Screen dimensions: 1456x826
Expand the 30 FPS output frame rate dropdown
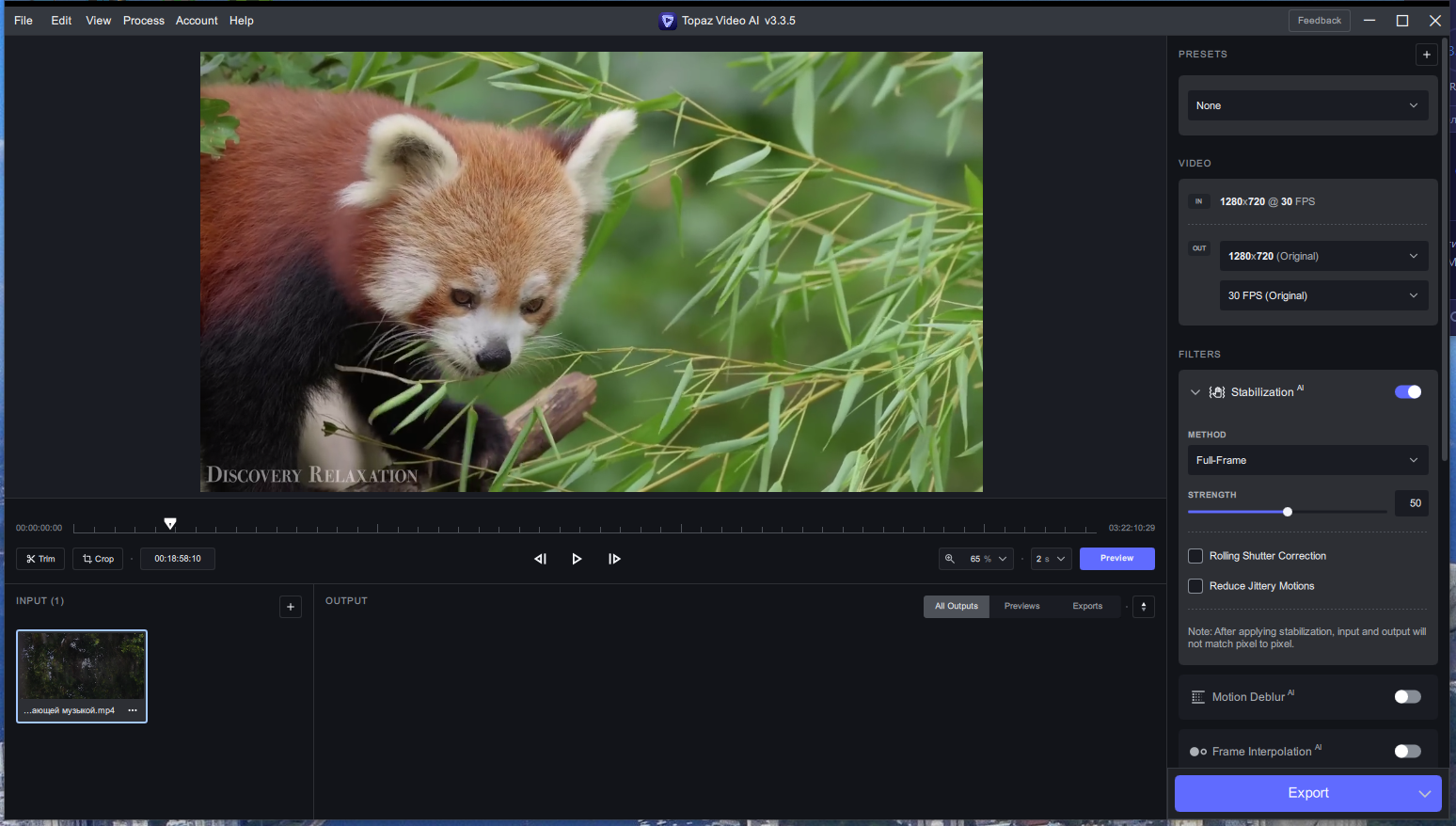(1323, 295)
